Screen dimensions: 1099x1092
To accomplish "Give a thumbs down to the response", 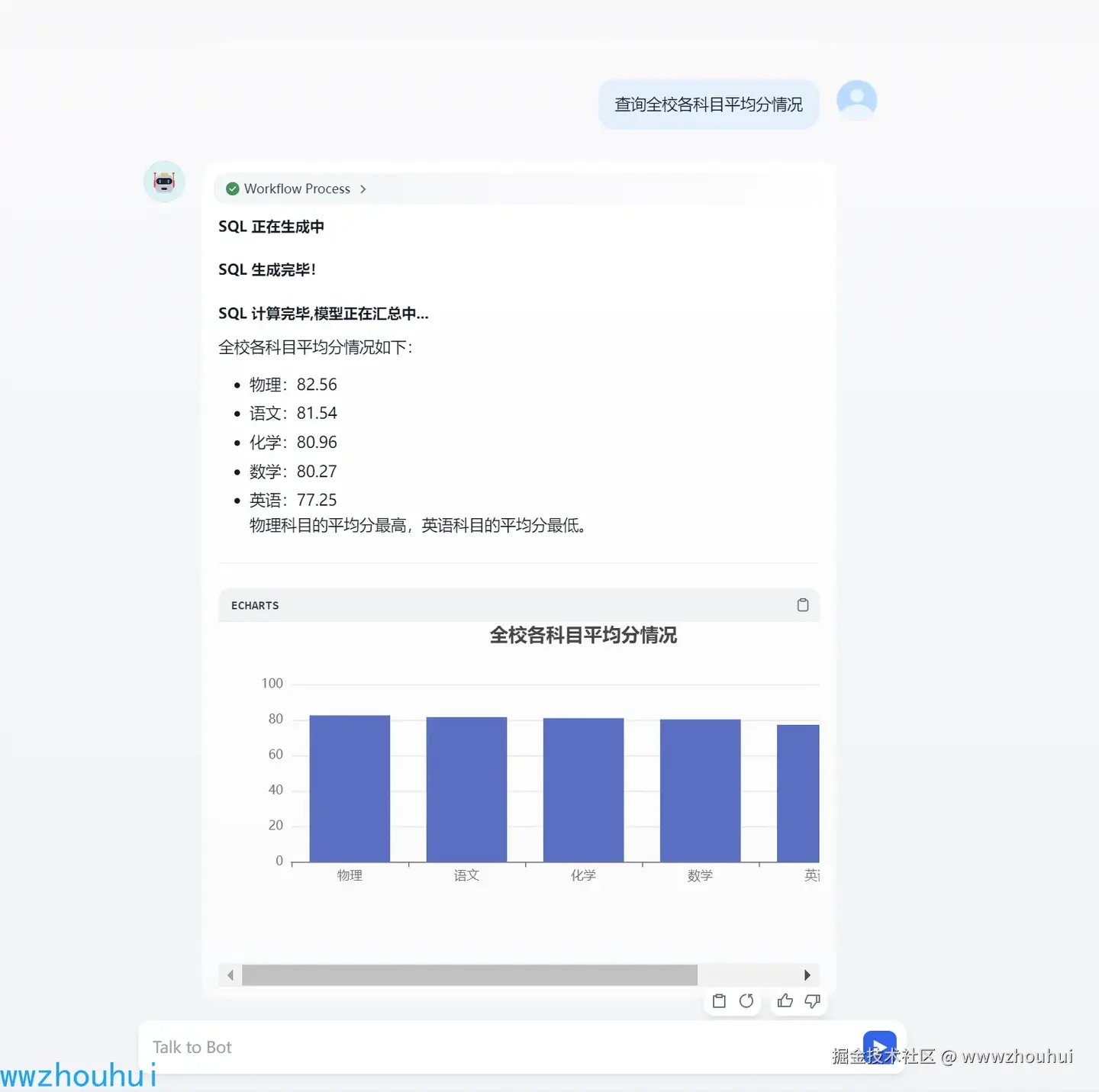I will [812, 1001].
